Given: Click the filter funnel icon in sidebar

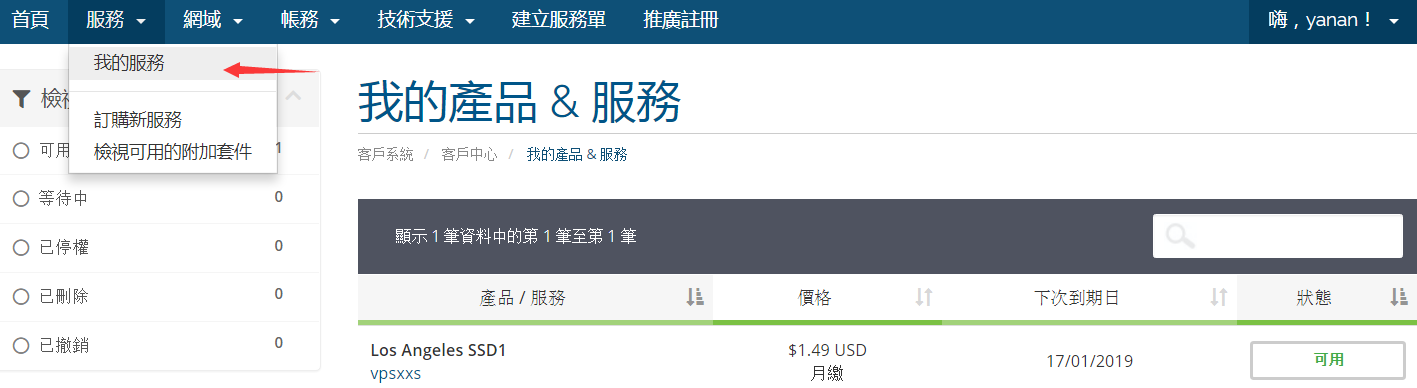Looking at the screenshot, I should (x=21, y=98).
